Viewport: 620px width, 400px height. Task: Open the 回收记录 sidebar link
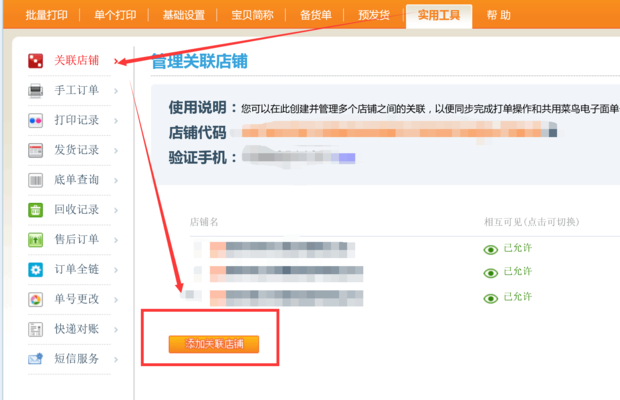click(x=77, y=209)
